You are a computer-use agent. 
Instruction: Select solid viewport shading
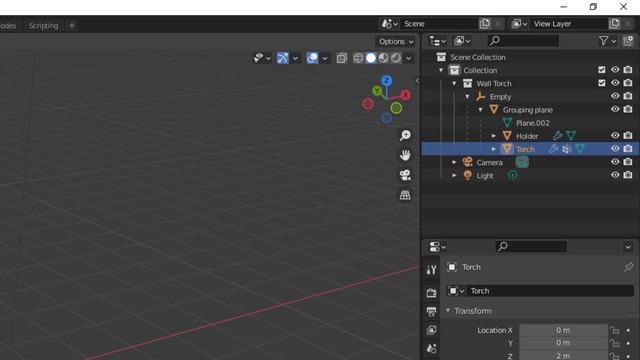click(371, 58)
